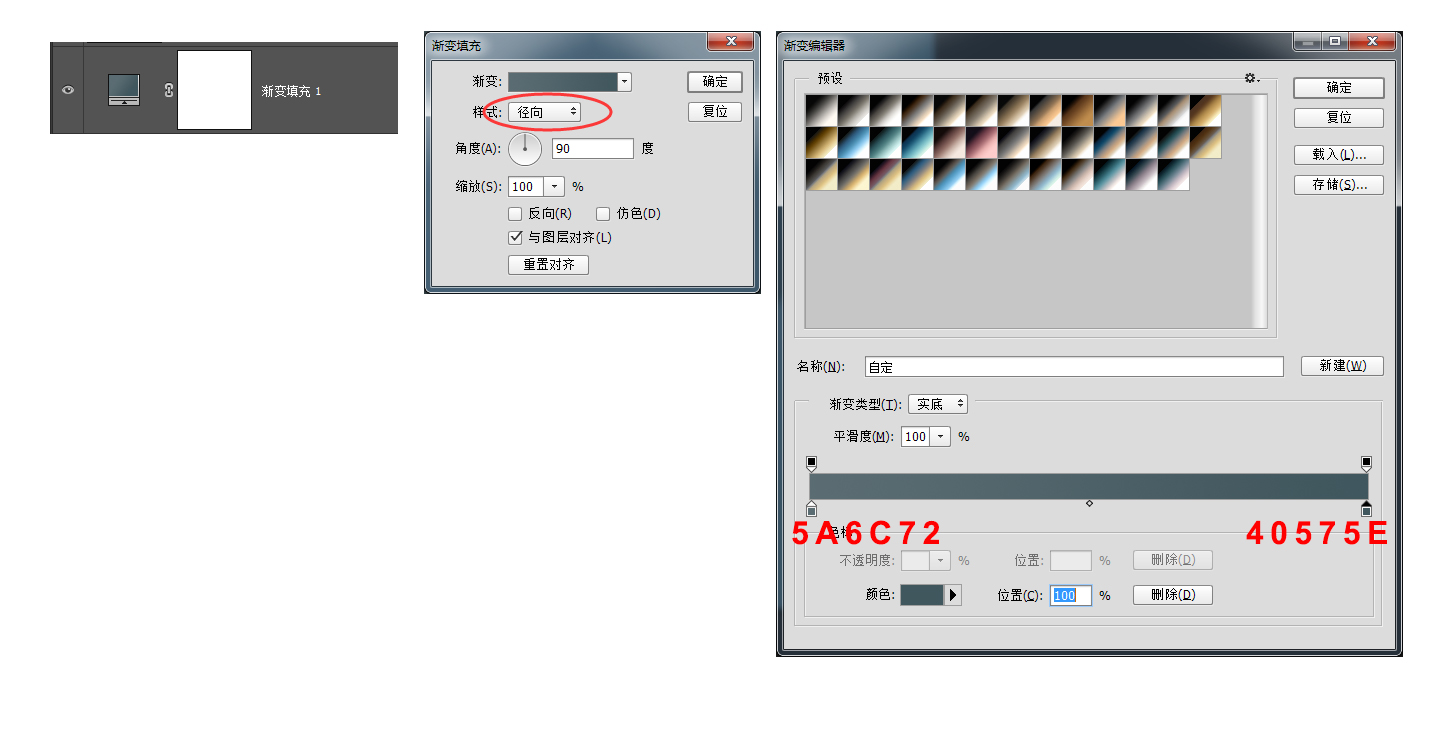The height and width of the screenshot is (746, 1432).
Task: Select the gradient fill layer thumbnail
Action: pos(125,90)
